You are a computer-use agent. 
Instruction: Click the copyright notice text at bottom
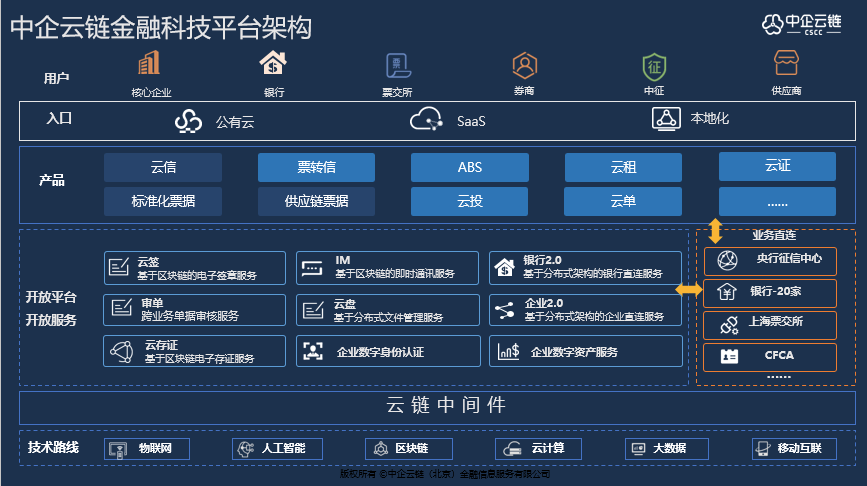pos(445,474)
